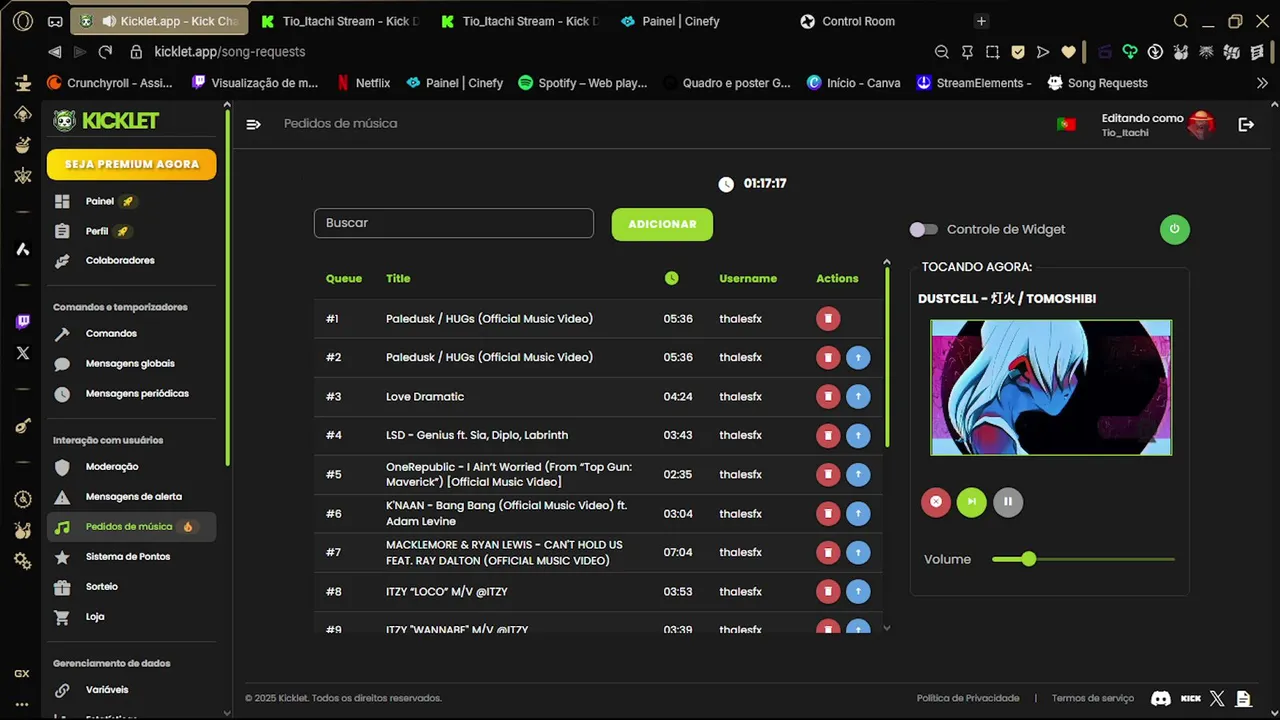Sort by the Title column header

tap(398, 278)
